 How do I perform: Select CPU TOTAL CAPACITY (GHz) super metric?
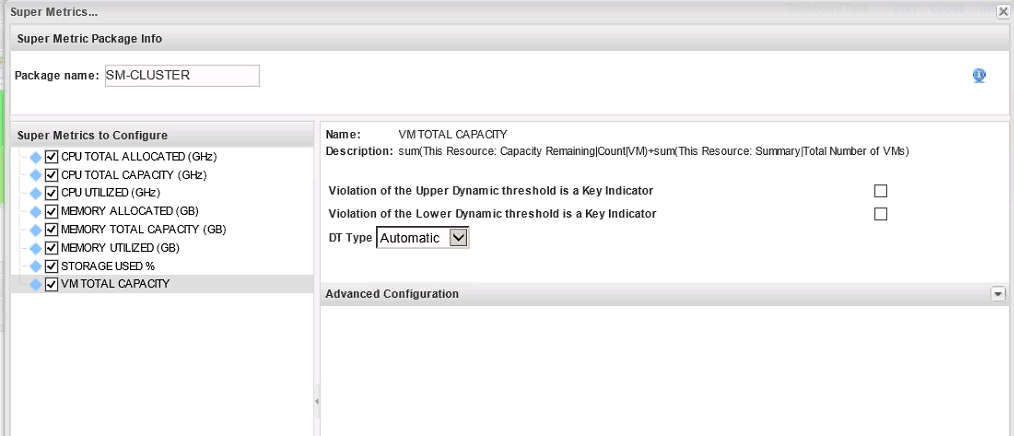click(x=133, y=175)
